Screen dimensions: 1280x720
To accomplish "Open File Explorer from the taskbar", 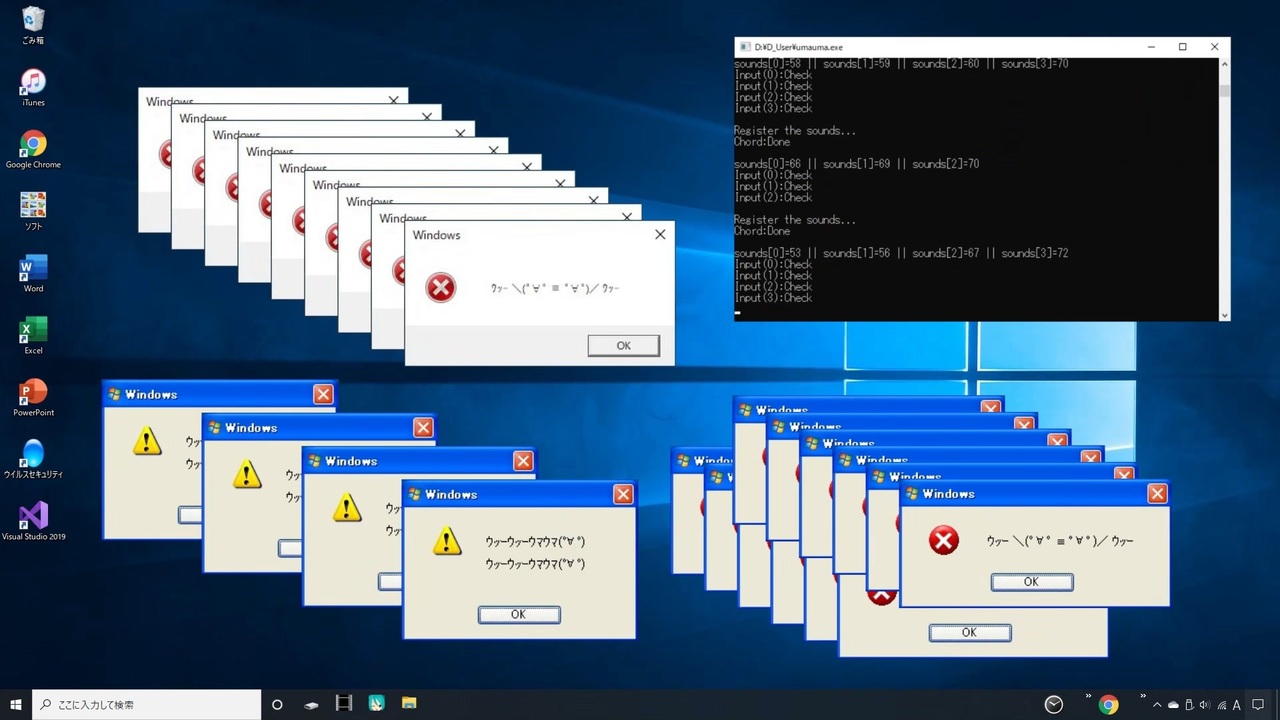I will pyautogui.click(x=409, y=704).
